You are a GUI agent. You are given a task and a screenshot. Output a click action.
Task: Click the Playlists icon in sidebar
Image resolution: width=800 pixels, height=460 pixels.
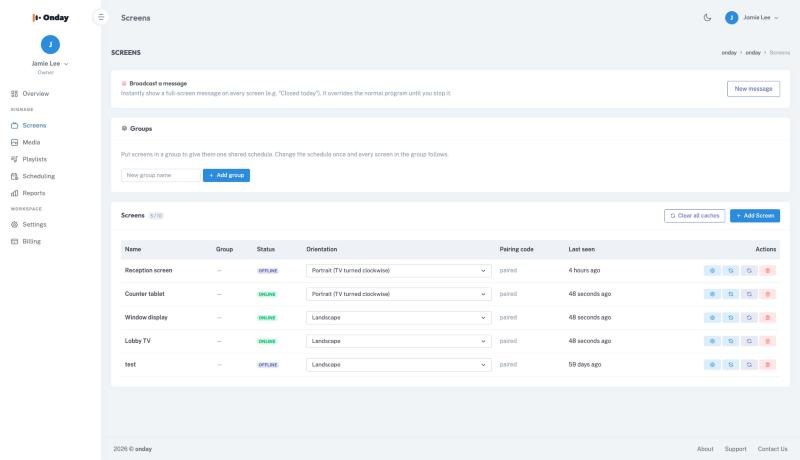click(14, 159)
